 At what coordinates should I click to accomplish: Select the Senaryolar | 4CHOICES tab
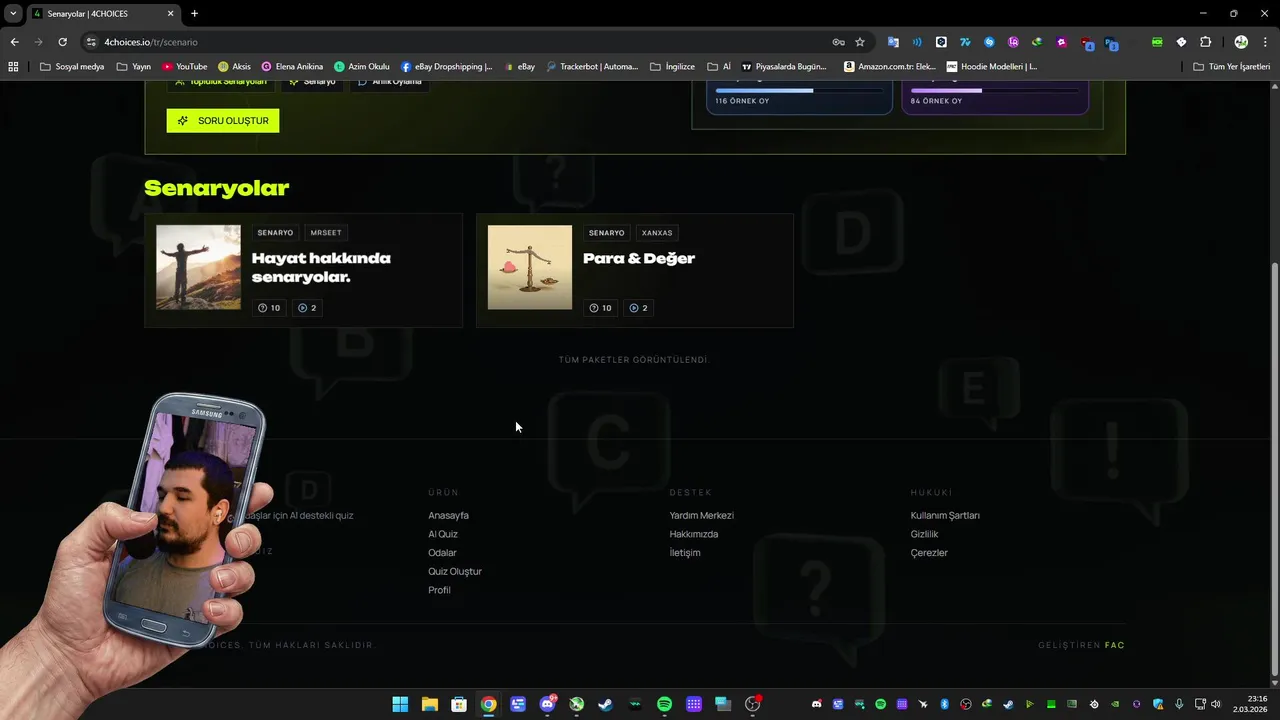[x=102, y=14]
